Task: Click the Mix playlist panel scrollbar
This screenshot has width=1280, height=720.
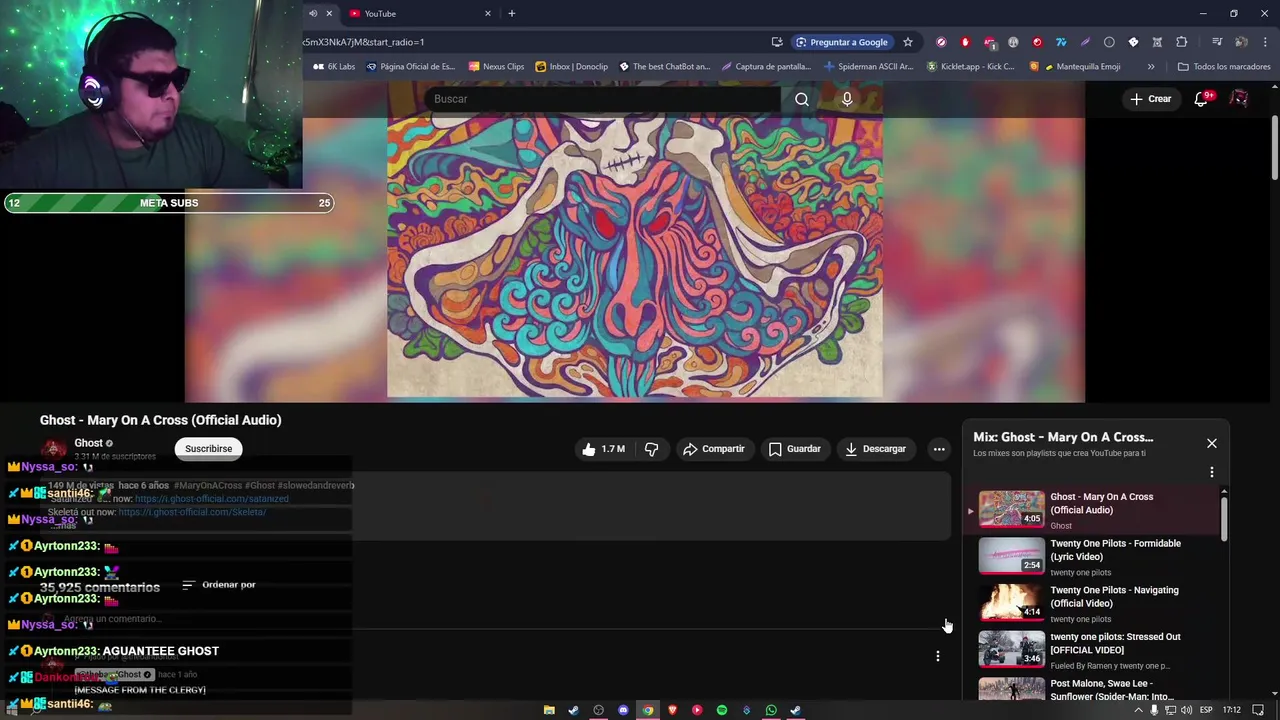Action: tap(1224, 518)
